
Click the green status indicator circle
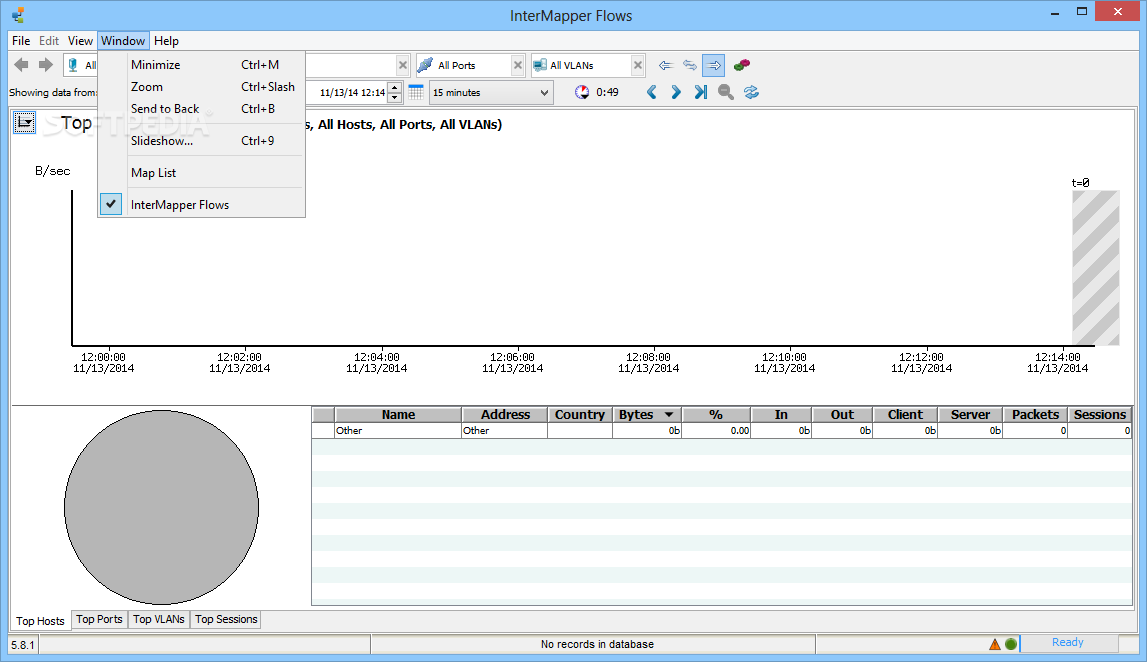click(x=1011, y=644)
